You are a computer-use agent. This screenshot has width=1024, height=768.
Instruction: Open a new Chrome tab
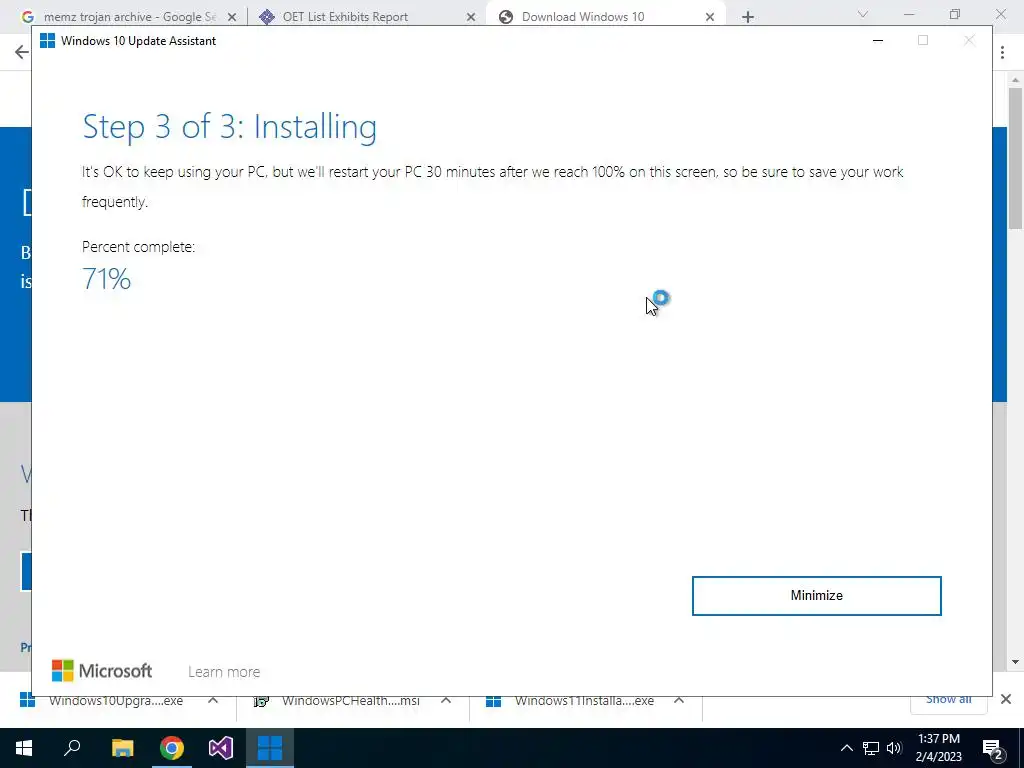pos(748,17)
